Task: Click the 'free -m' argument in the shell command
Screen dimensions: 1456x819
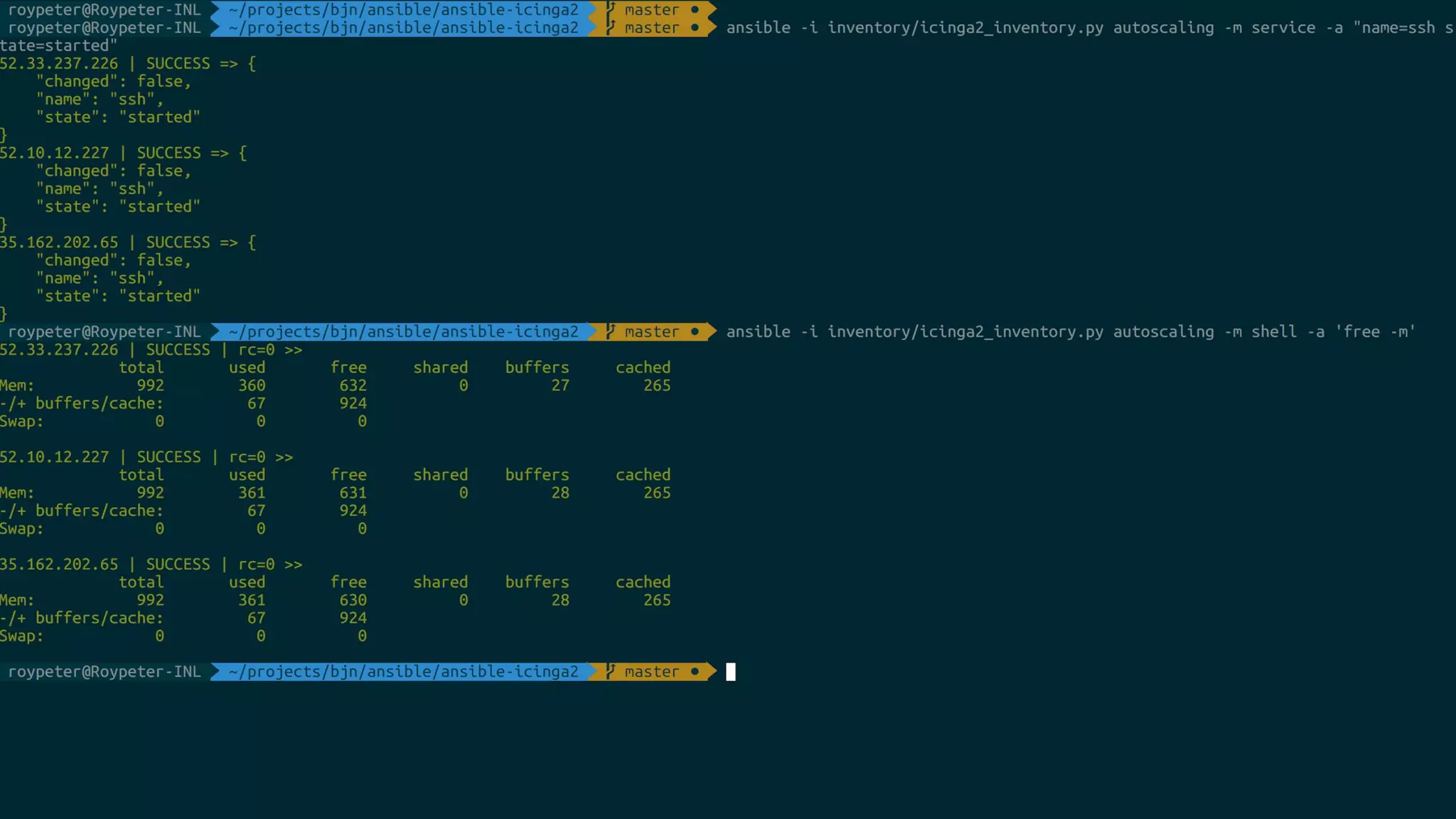Action: [x=1375, y=332]
